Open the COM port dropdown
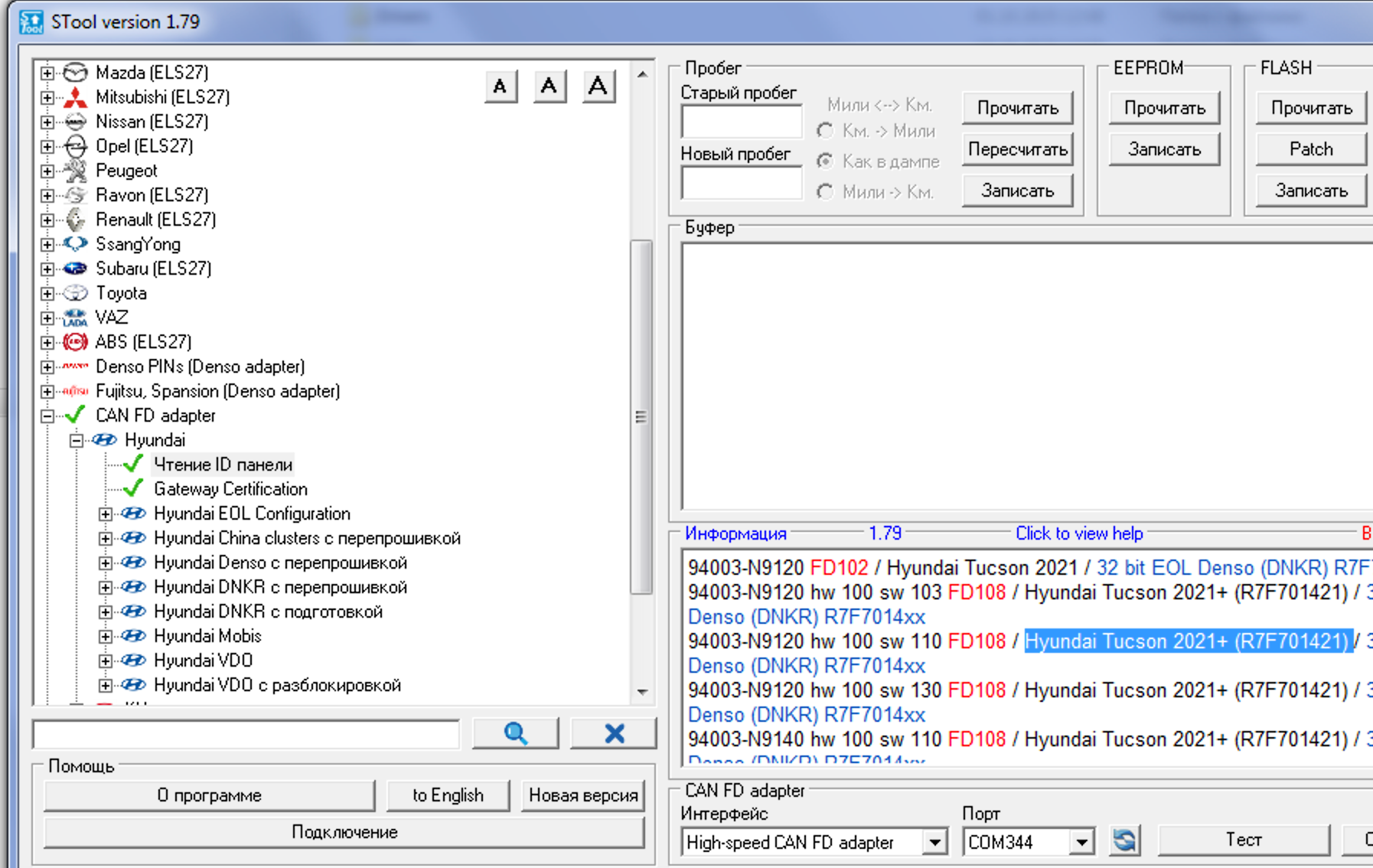Image resolution: width=1373 pixels, height=868 pixels. coord(1081,843)
